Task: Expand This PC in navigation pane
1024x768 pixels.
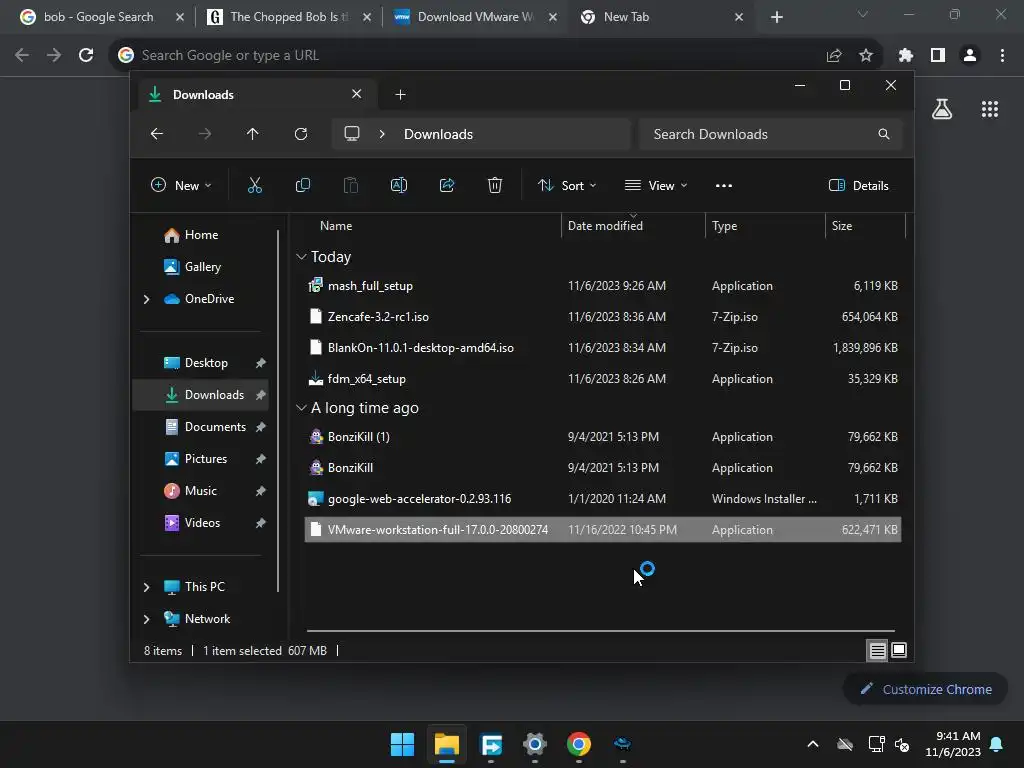Action: [146, 587]
